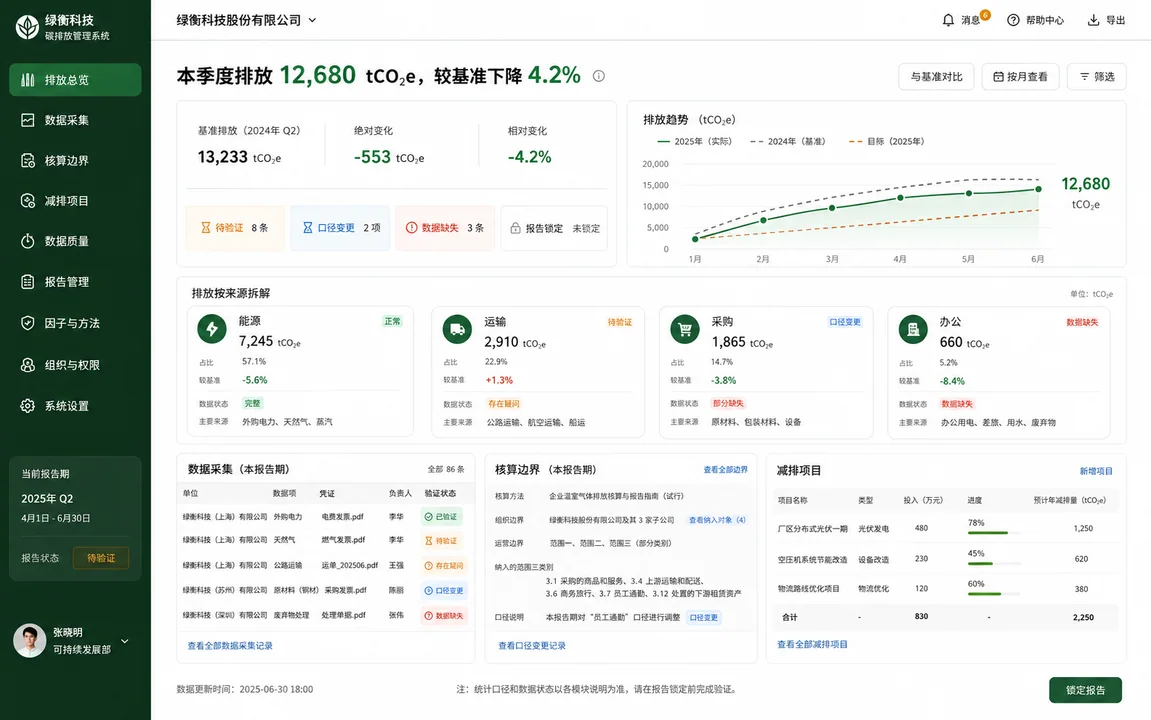Click the 待验证 8 条 status chip
1151x720 pixels.
click(x=235, y=228)
